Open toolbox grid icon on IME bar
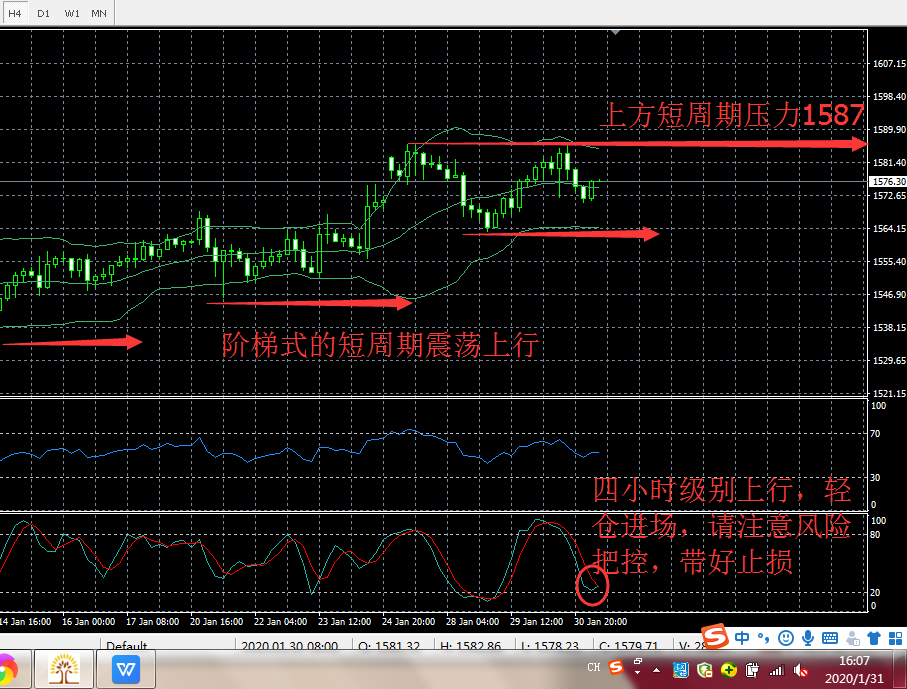The height and width of the screenshot is (689, 907). (895, 638)
